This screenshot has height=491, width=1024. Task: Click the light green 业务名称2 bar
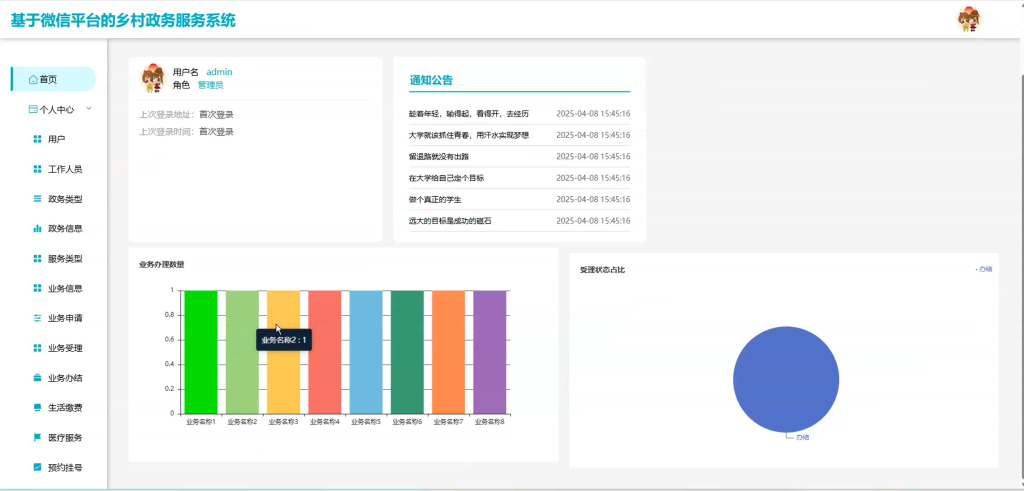(x=242, y=352)
